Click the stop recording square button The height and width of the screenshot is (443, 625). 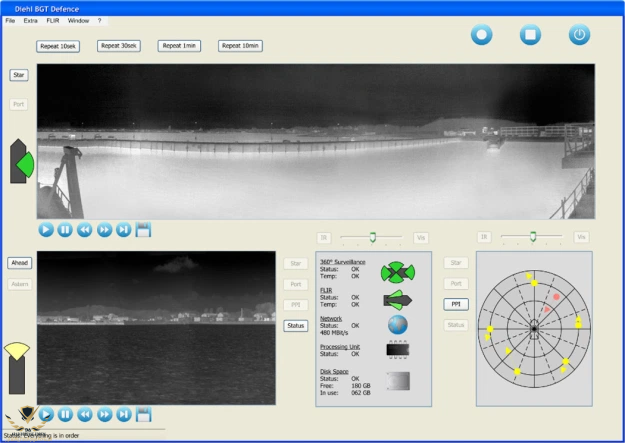[530, 35]
